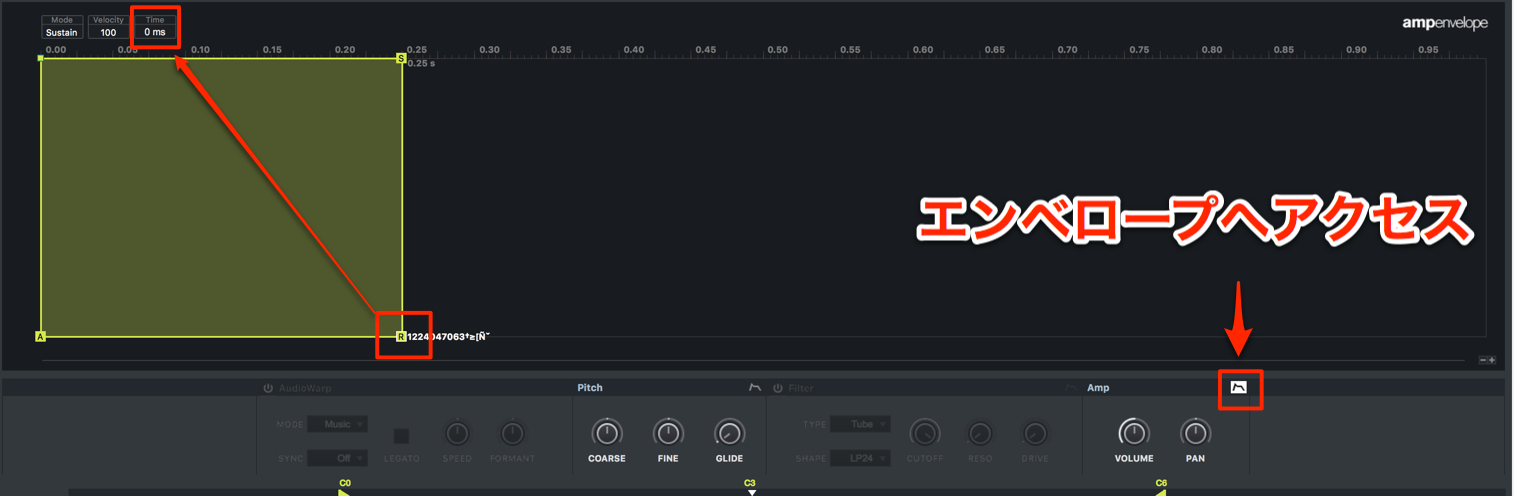Screen dimensions: 1514x496
Task: Click the filter CUTOFF knob
Action: [924, 433]
